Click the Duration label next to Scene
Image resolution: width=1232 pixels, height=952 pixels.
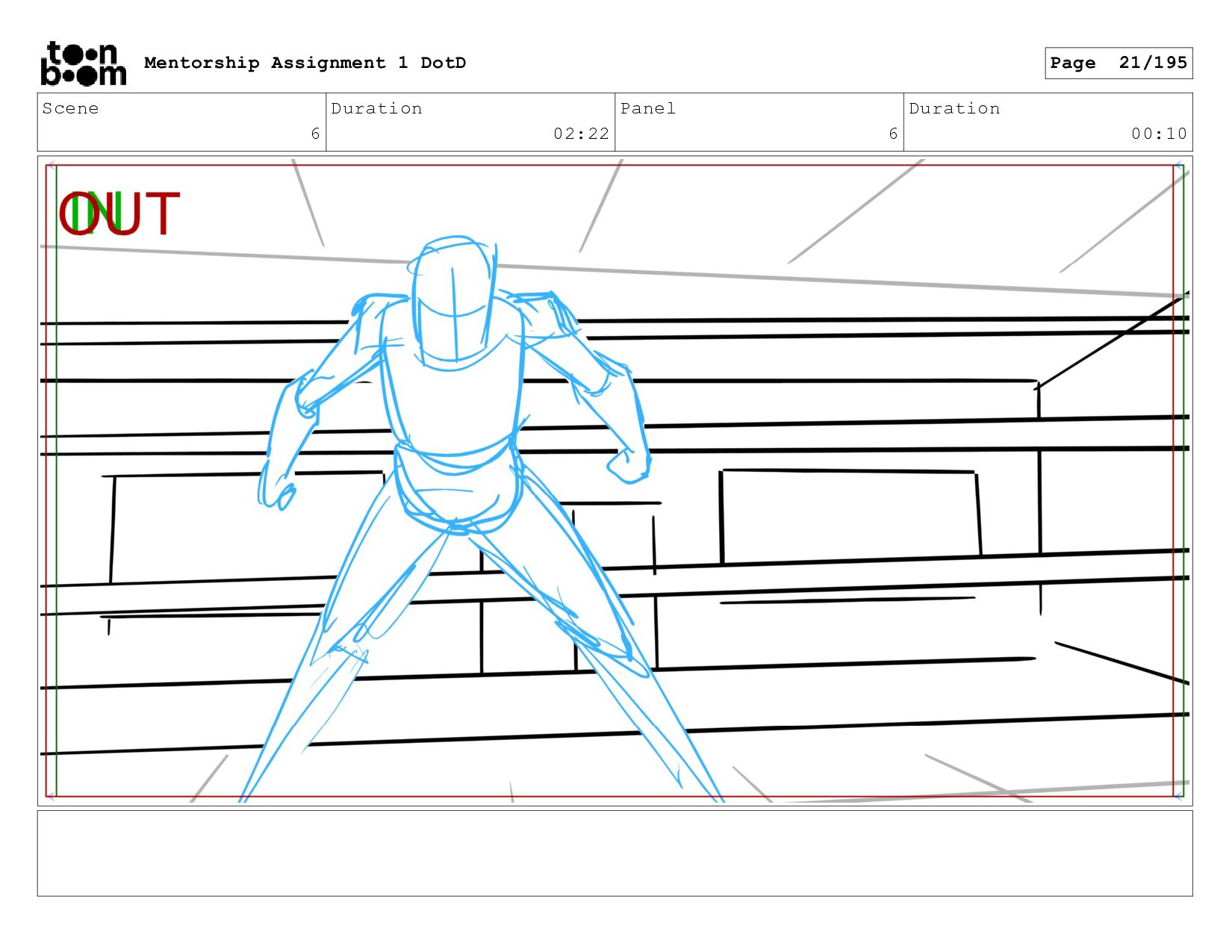tap(376, 109)
